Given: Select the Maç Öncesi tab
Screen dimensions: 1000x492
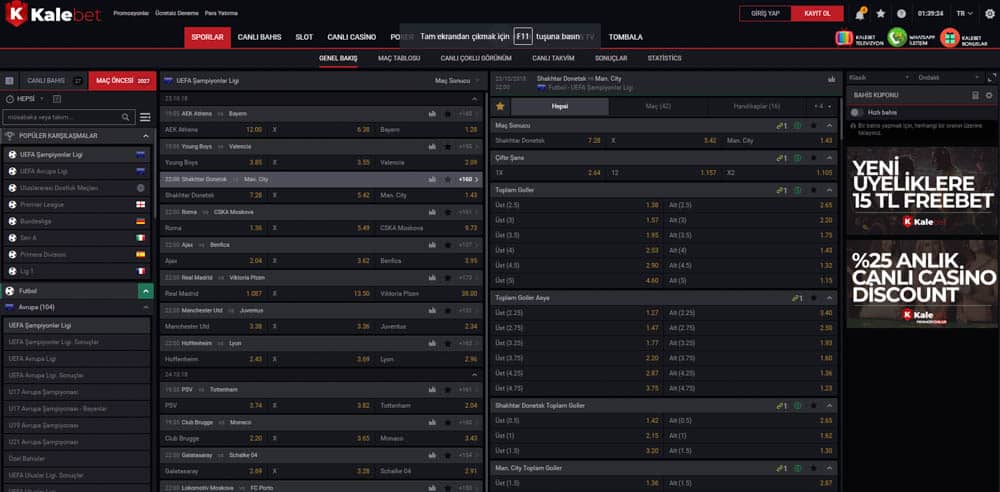Looking at the screenshot, I should (x=122, y=81).
